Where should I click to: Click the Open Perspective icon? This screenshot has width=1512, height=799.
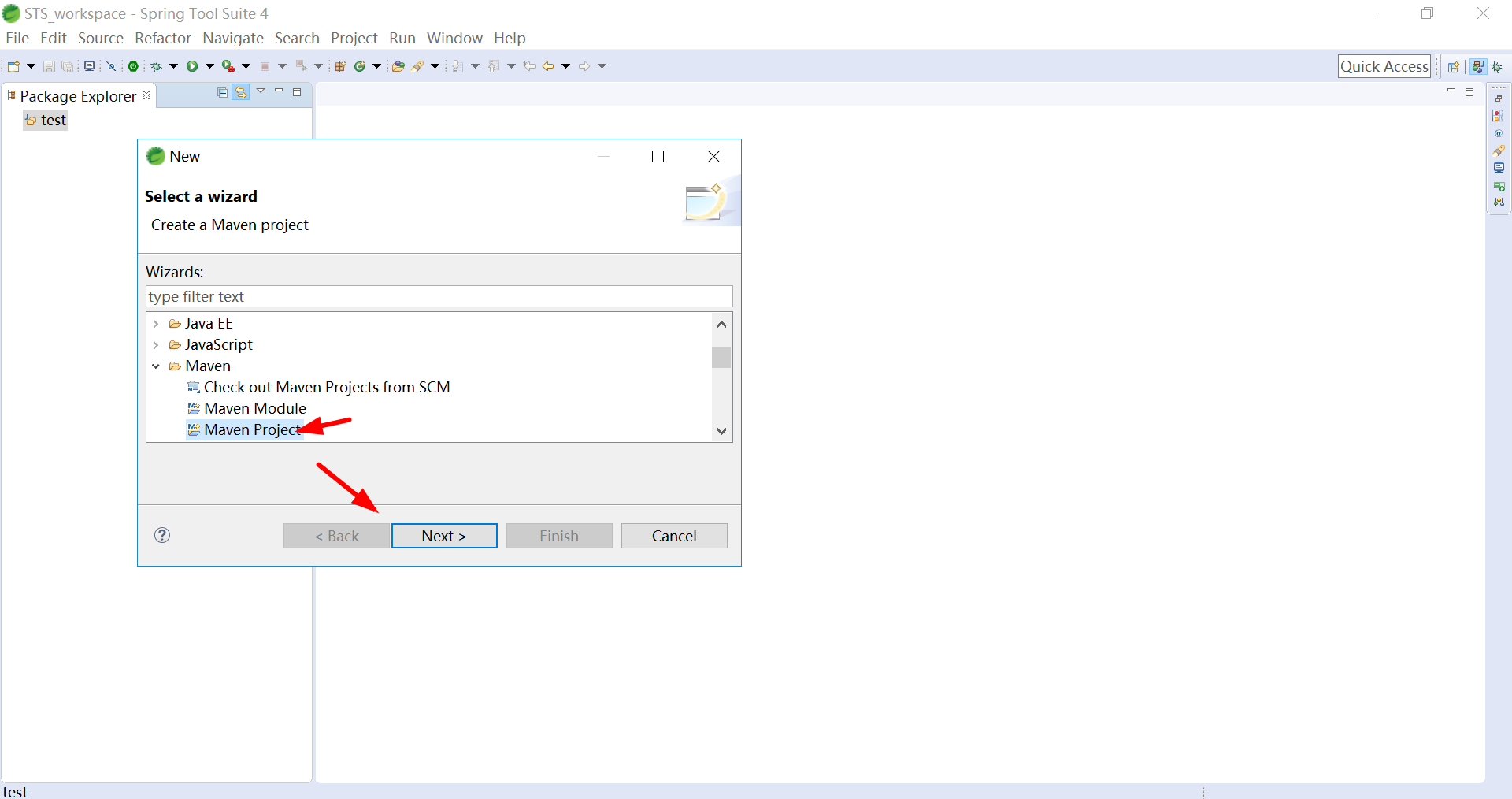pyautogui.click(x=1454, y=67)
